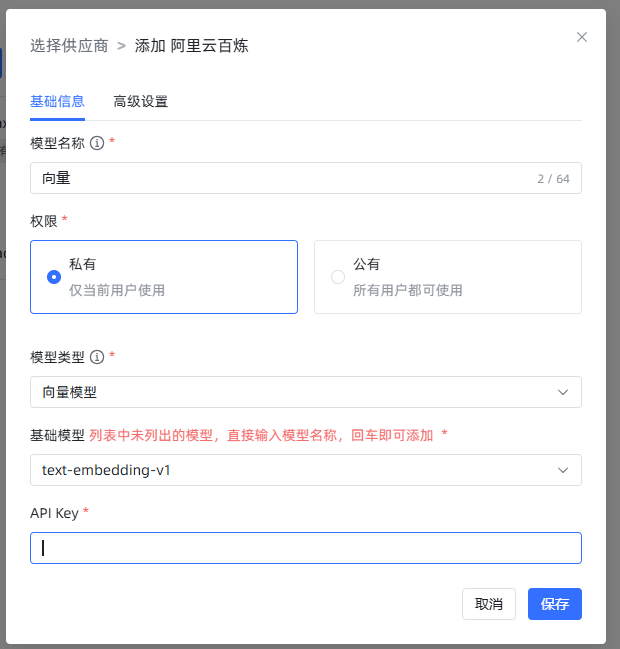Click chevron arrow in text-embedding-v1 field
This screenshot has height=649, width=620.
[563, 470]
